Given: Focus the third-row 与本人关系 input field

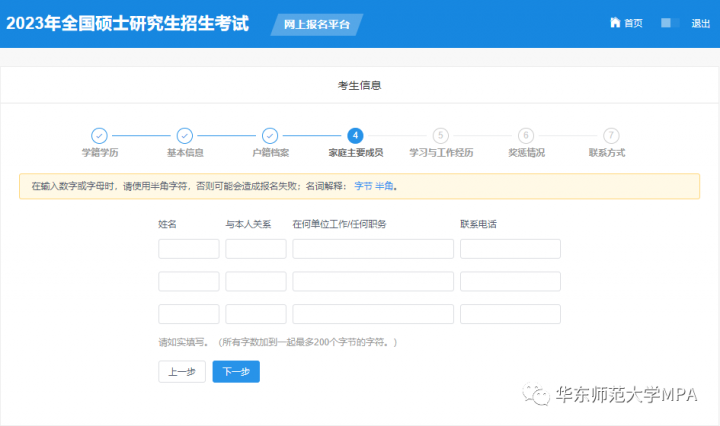Looking at the screenshot, I should 256,314.
